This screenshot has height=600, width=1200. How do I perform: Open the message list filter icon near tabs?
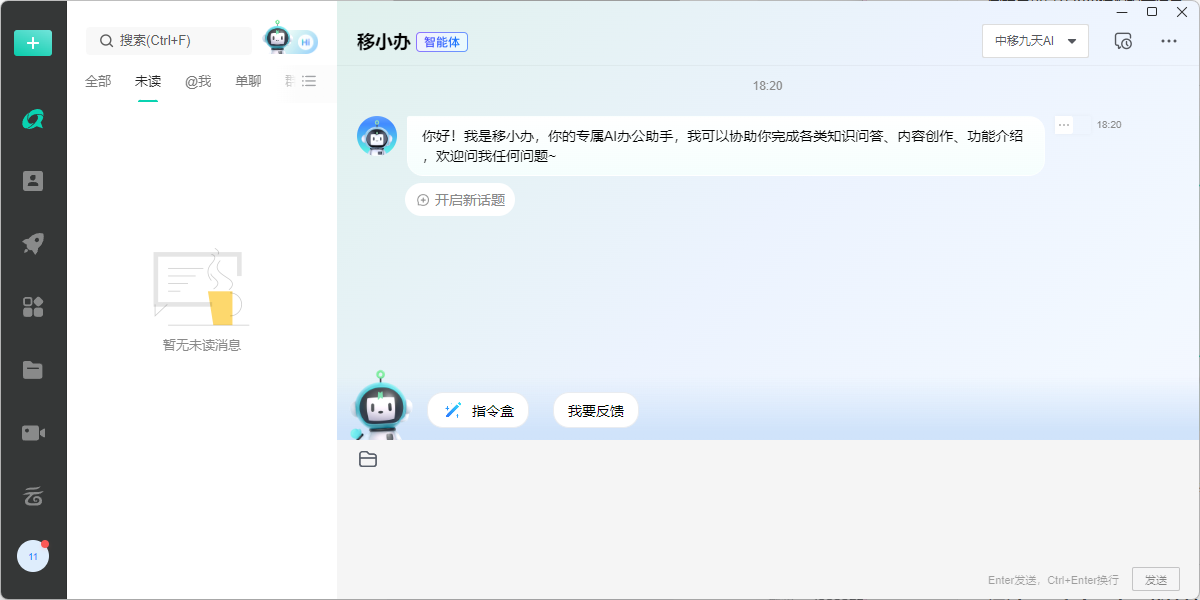308,82
